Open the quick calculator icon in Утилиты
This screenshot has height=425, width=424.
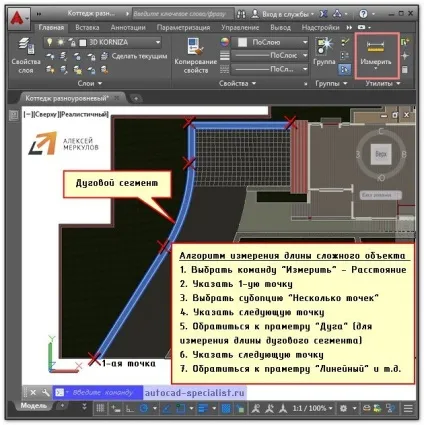tap(405, 70)
